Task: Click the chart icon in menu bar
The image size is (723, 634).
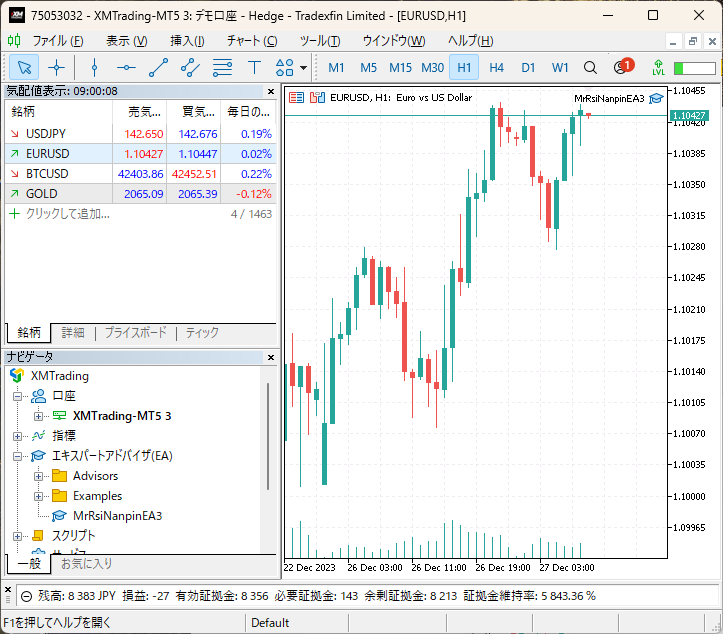Action: 14,41
